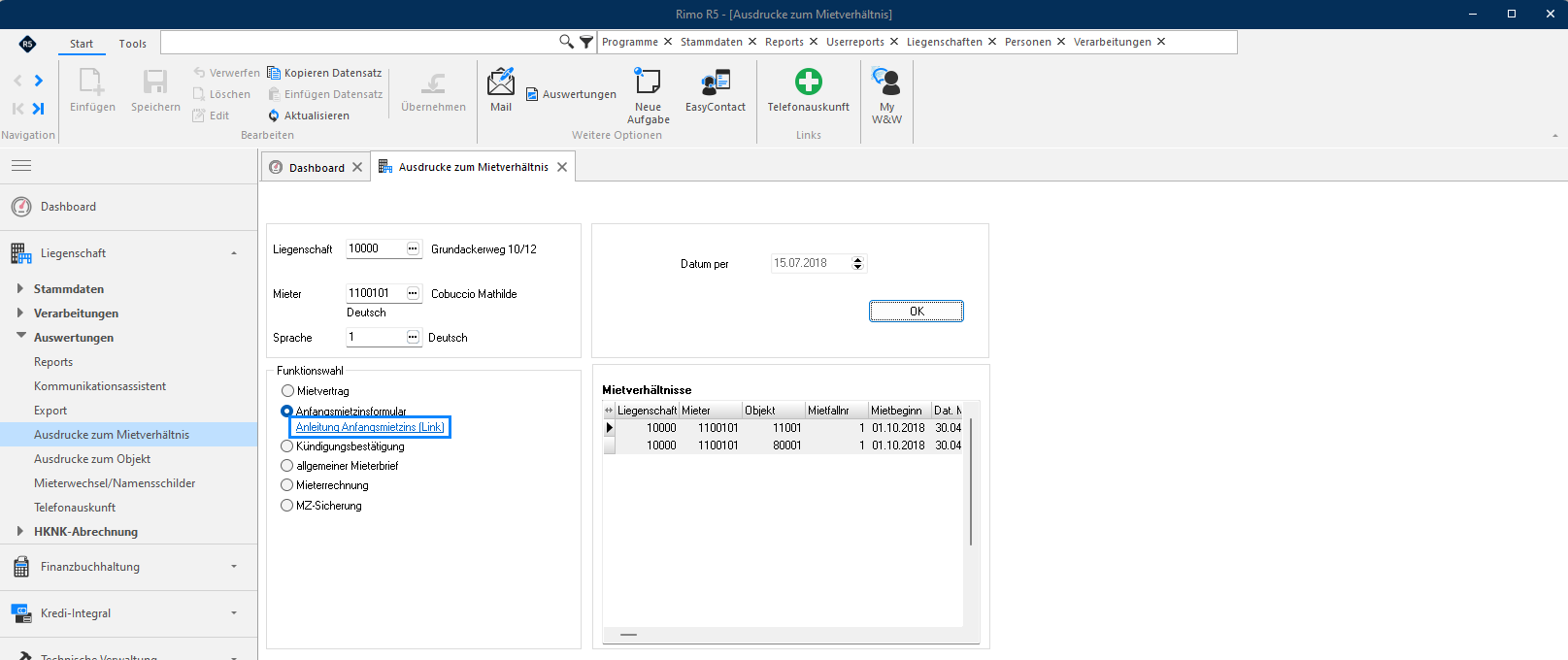Viewport: 1568px width, 660px height.
Task: Open Mieter lookup ellipsis button
Action: (413, 293)
